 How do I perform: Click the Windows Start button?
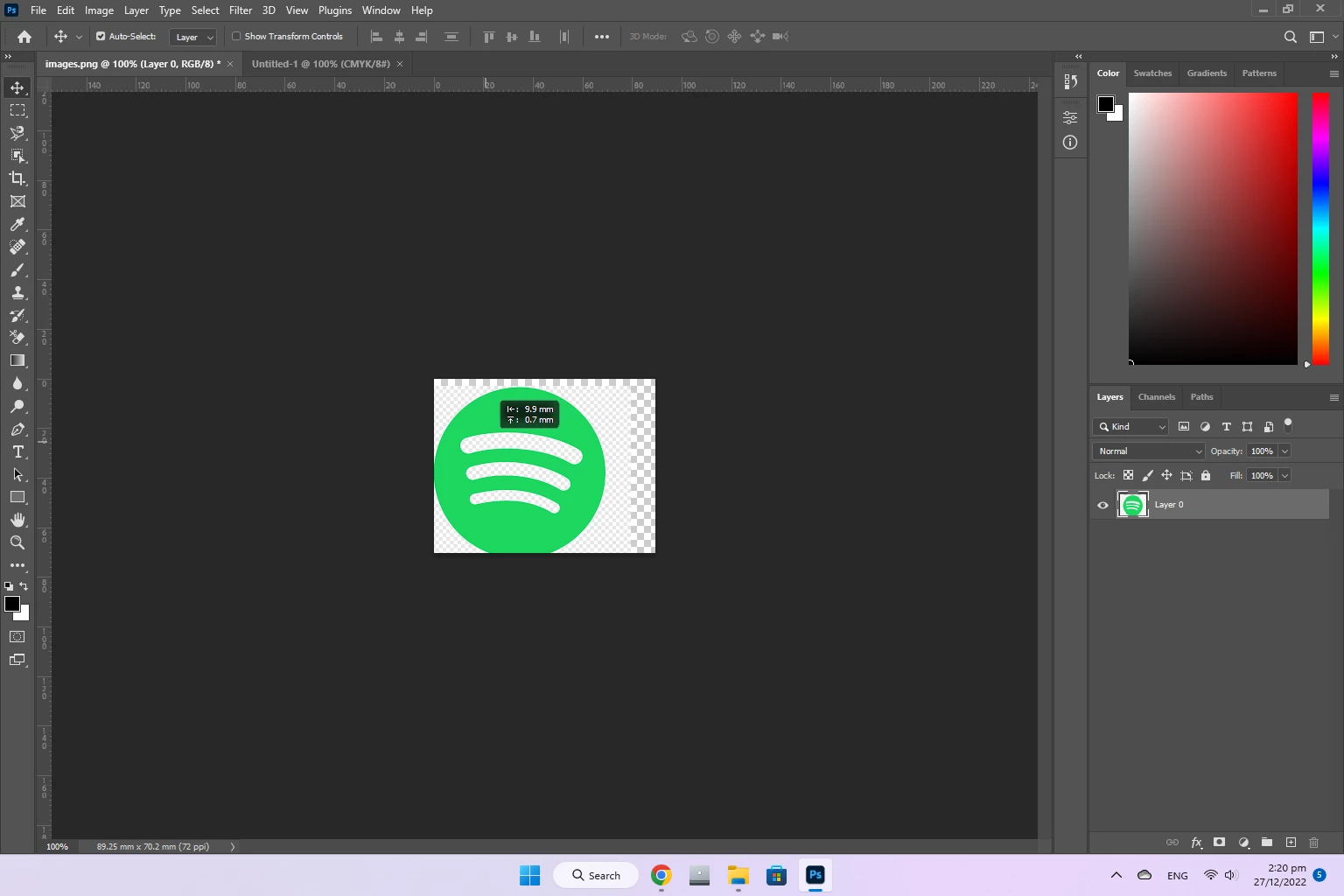coord(529,875)
